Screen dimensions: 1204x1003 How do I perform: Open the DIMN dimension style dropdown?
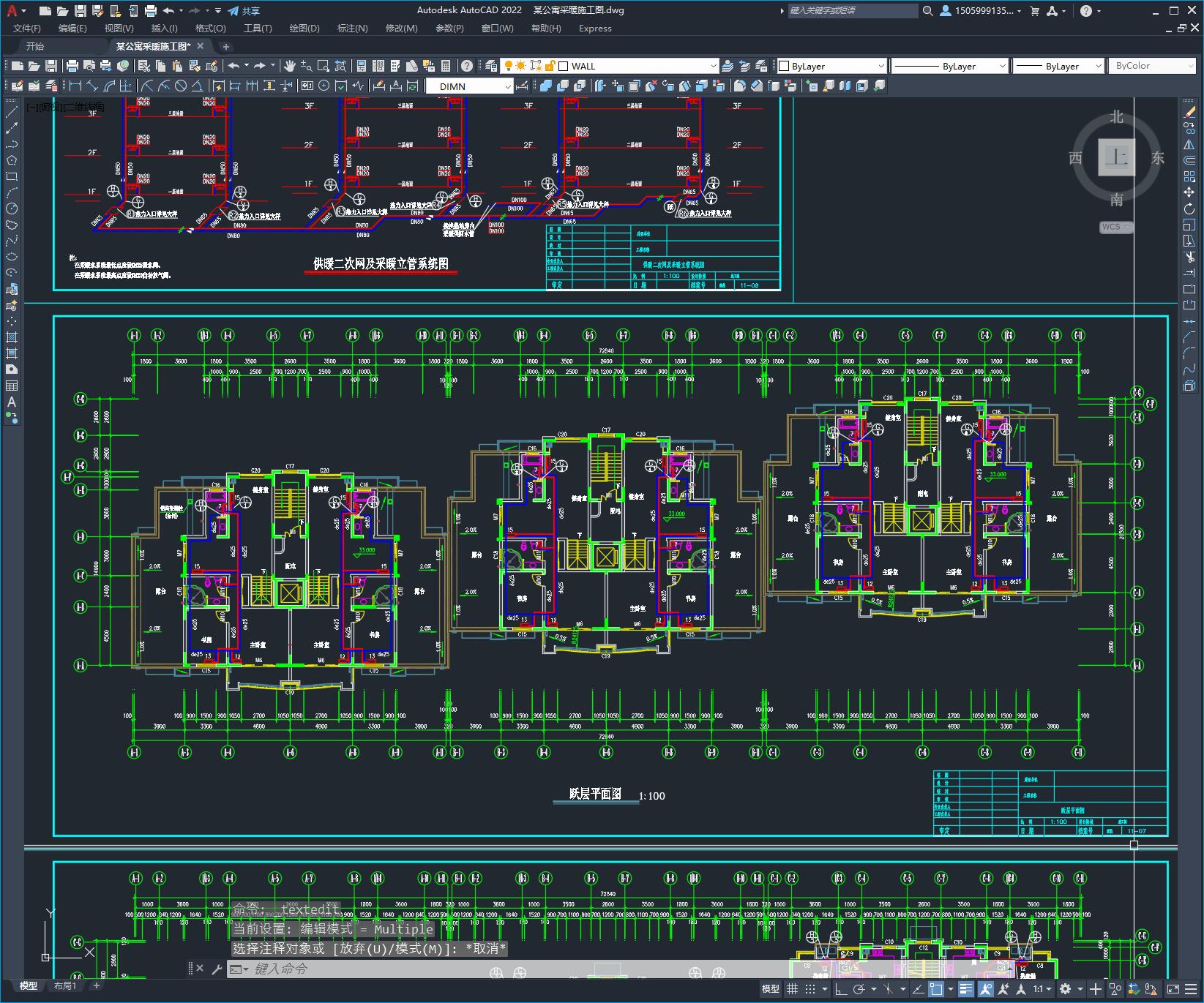tap(469, 86)
